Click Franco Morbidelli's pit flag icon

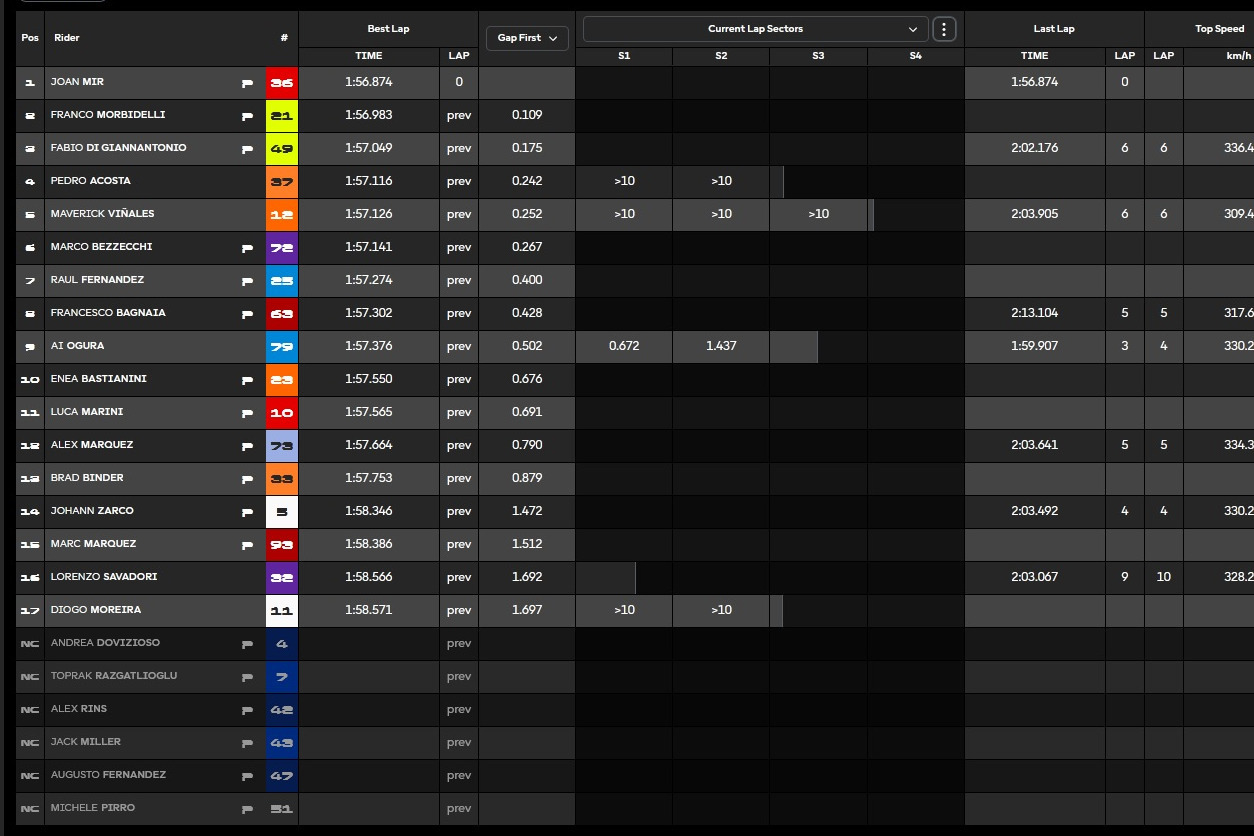[247, 116]
